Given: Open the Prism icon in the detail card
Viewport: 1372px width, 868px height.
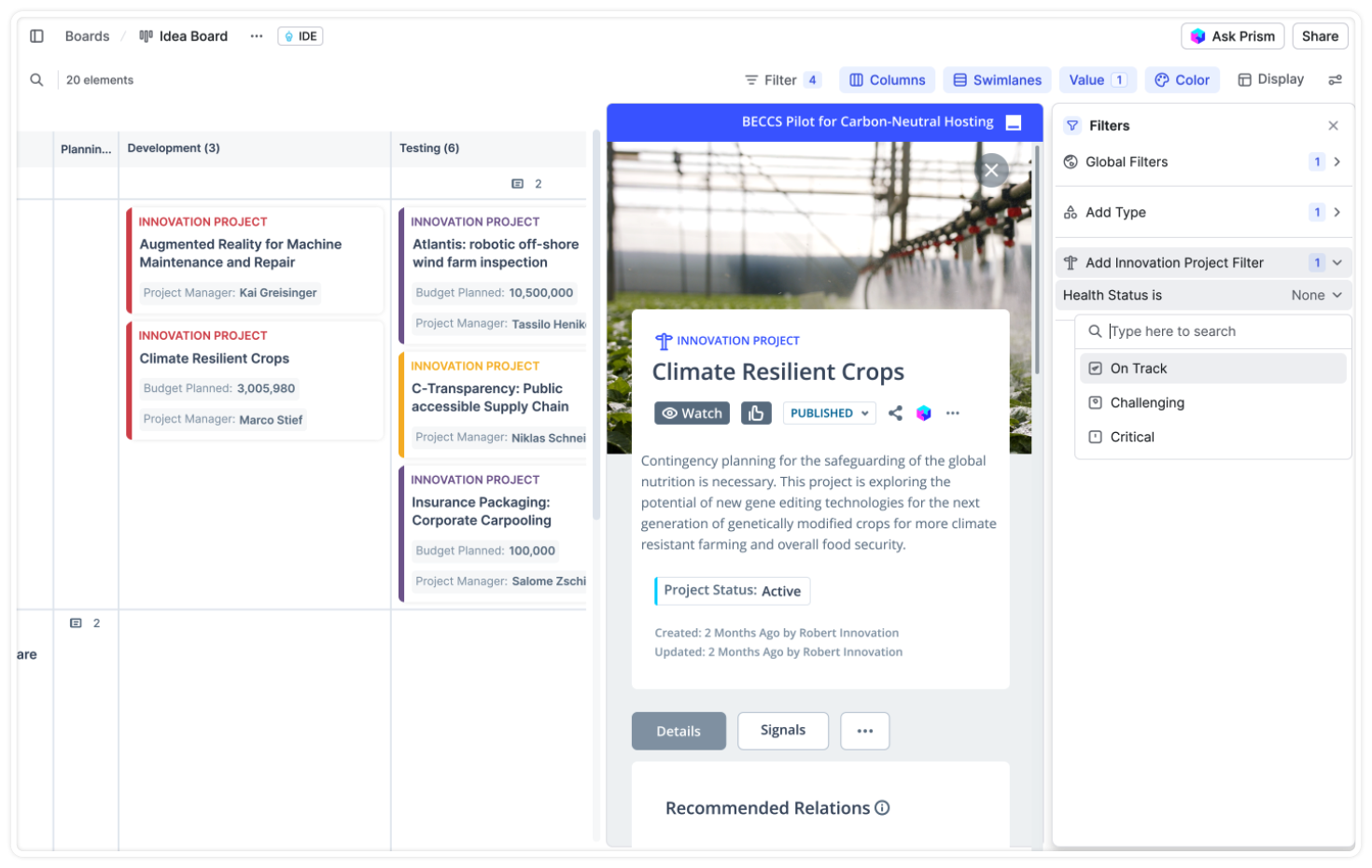Looking at the screenshot, I should pyautogui.click(x=923, y=413).
